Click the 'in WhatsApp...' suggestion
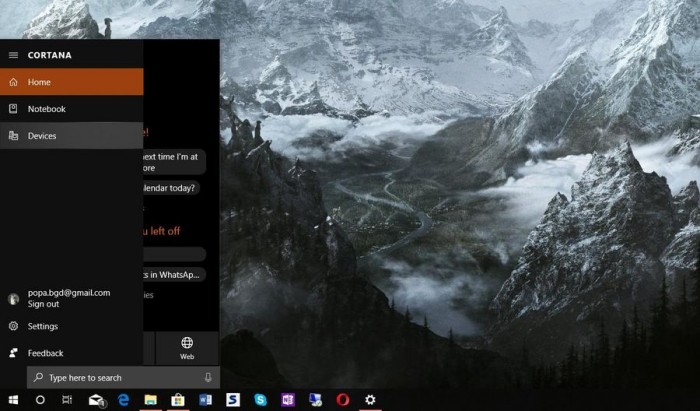 tap(174, 274)
